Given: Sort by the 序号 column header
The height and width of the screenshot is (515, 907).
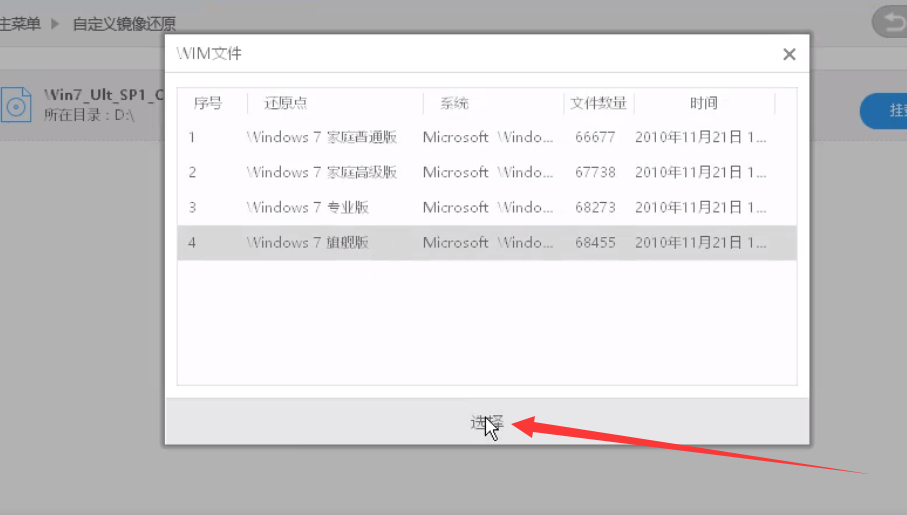Looking at the screenshot, I should click(207, 103).
